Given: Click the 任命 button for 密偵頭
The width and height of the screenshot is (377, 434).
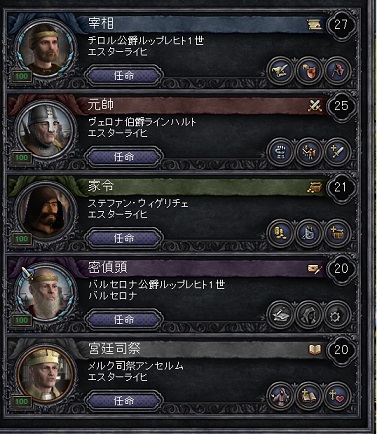Looking at the screenshot, I should point(124,320).
